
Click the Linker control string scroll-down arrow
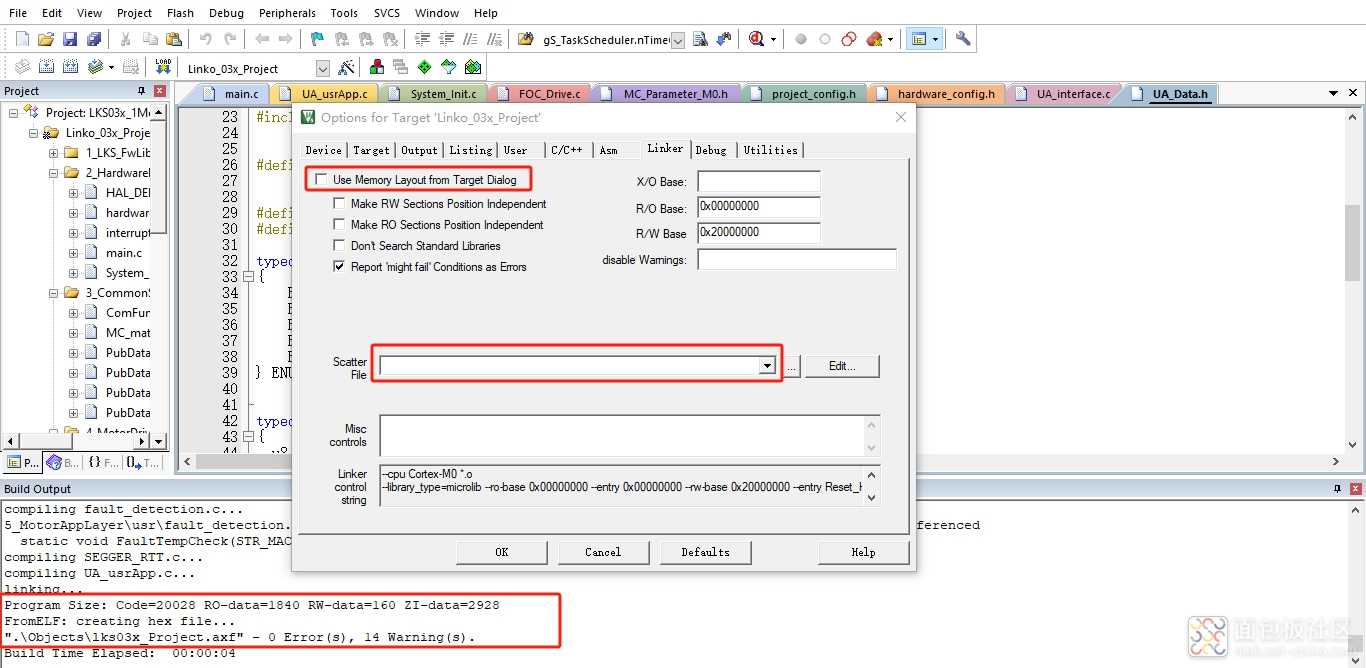pos(872,498)
